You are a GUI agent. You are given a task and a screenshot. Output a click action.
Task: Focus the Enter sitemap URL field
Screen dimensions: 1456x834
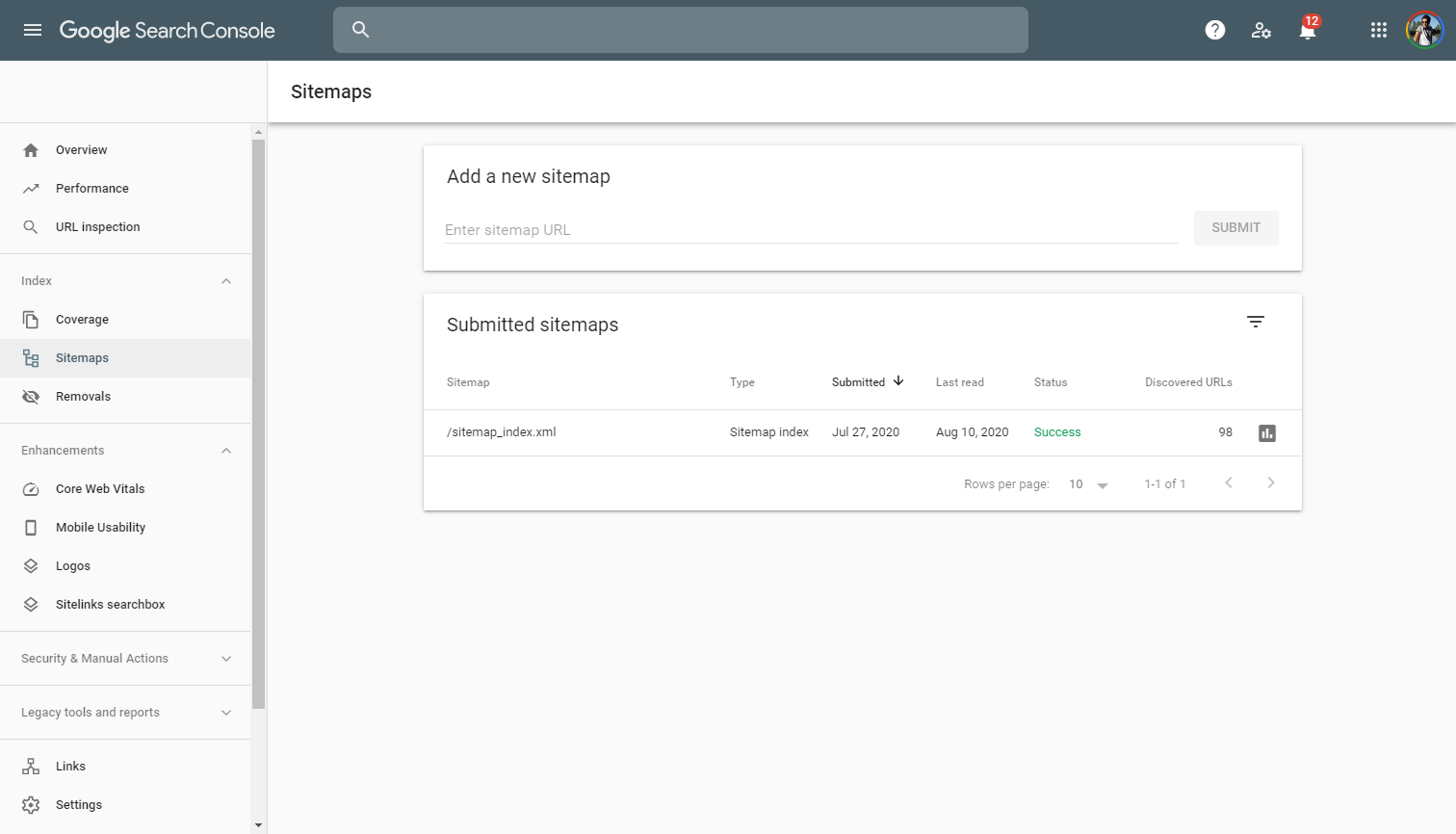811,230
